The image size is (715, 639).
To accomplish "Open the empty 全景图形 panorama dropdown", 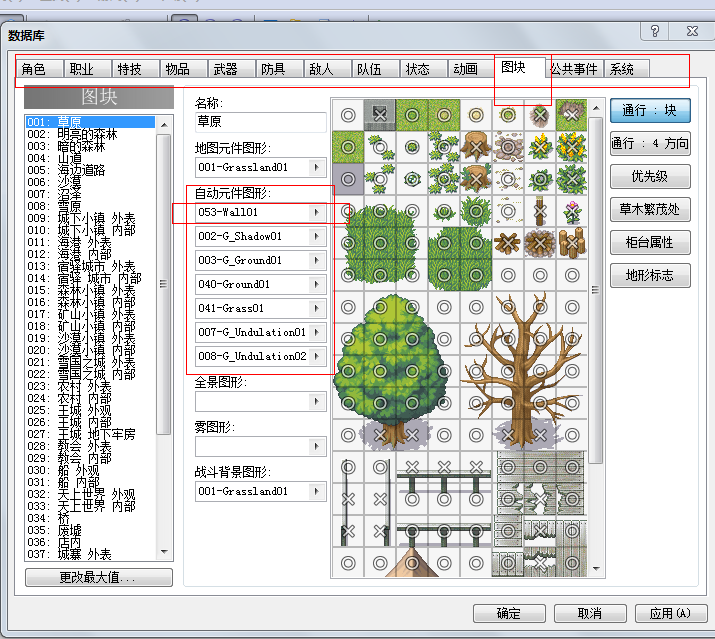I will (x=316, y=401).
